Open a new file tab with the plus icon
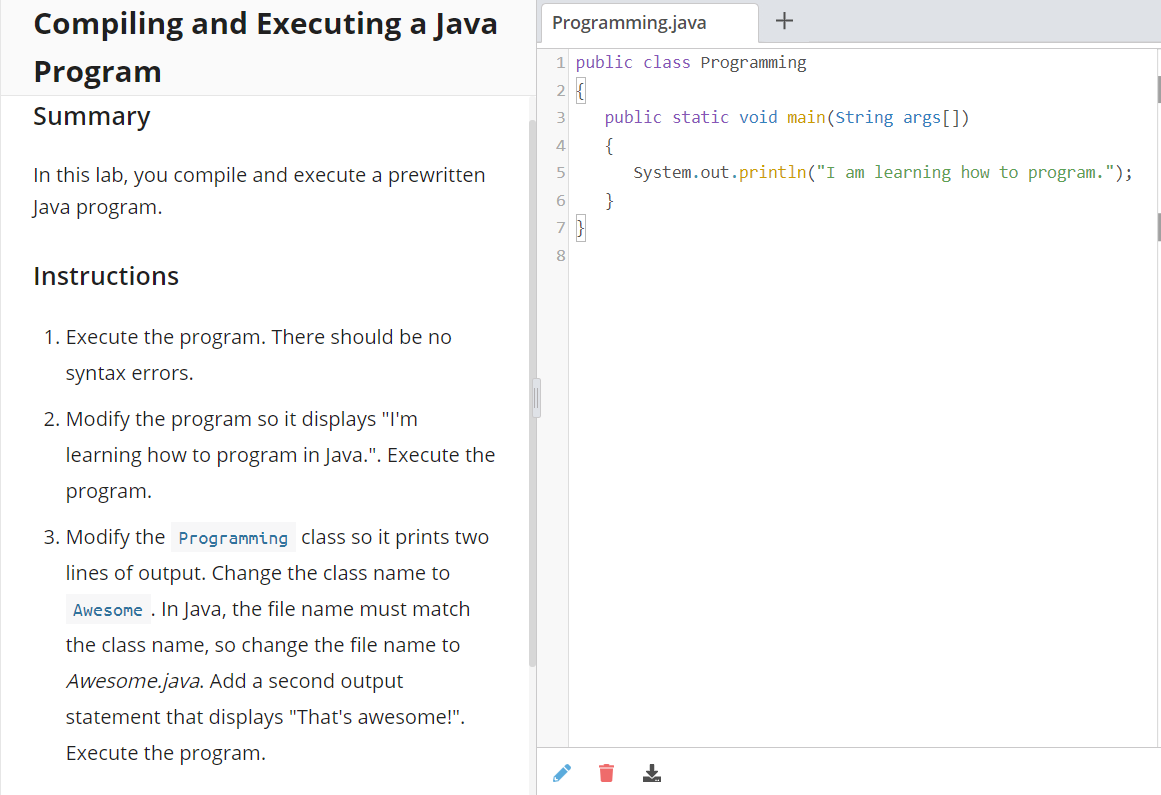This screenshot has height=795, width=1161. coord(783,21)
